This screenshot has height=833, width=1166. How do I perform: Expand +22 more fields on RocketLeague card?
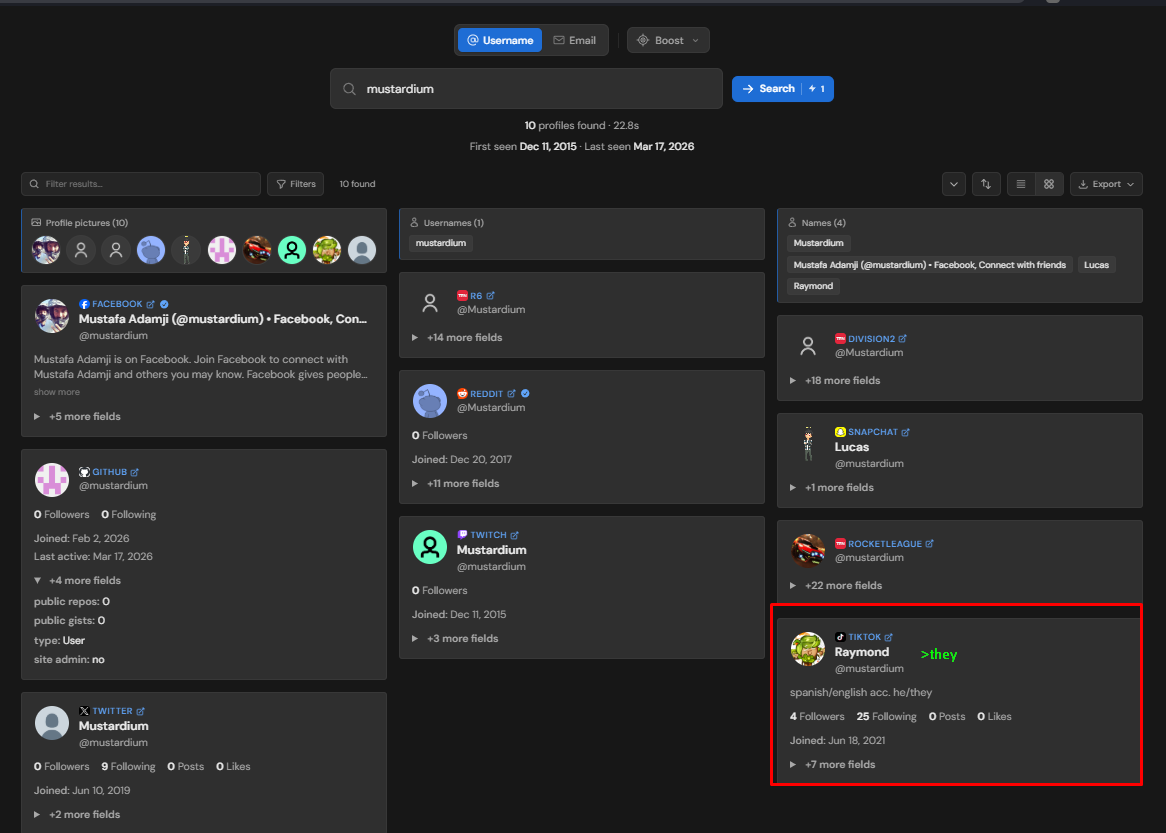coord(836,586)
